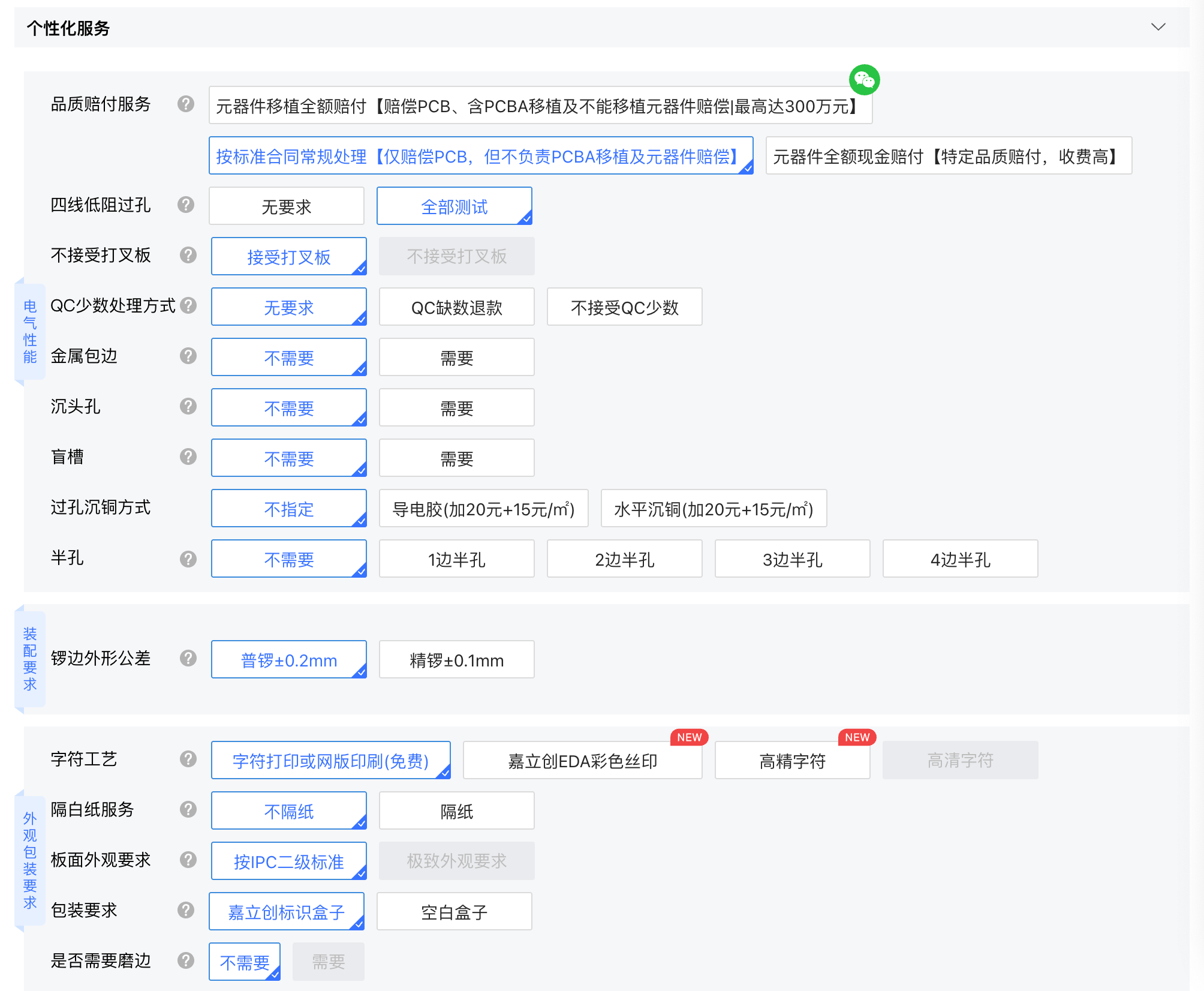
Task: Click help icon beside 是否需要磨边
Action: point(186,961)
